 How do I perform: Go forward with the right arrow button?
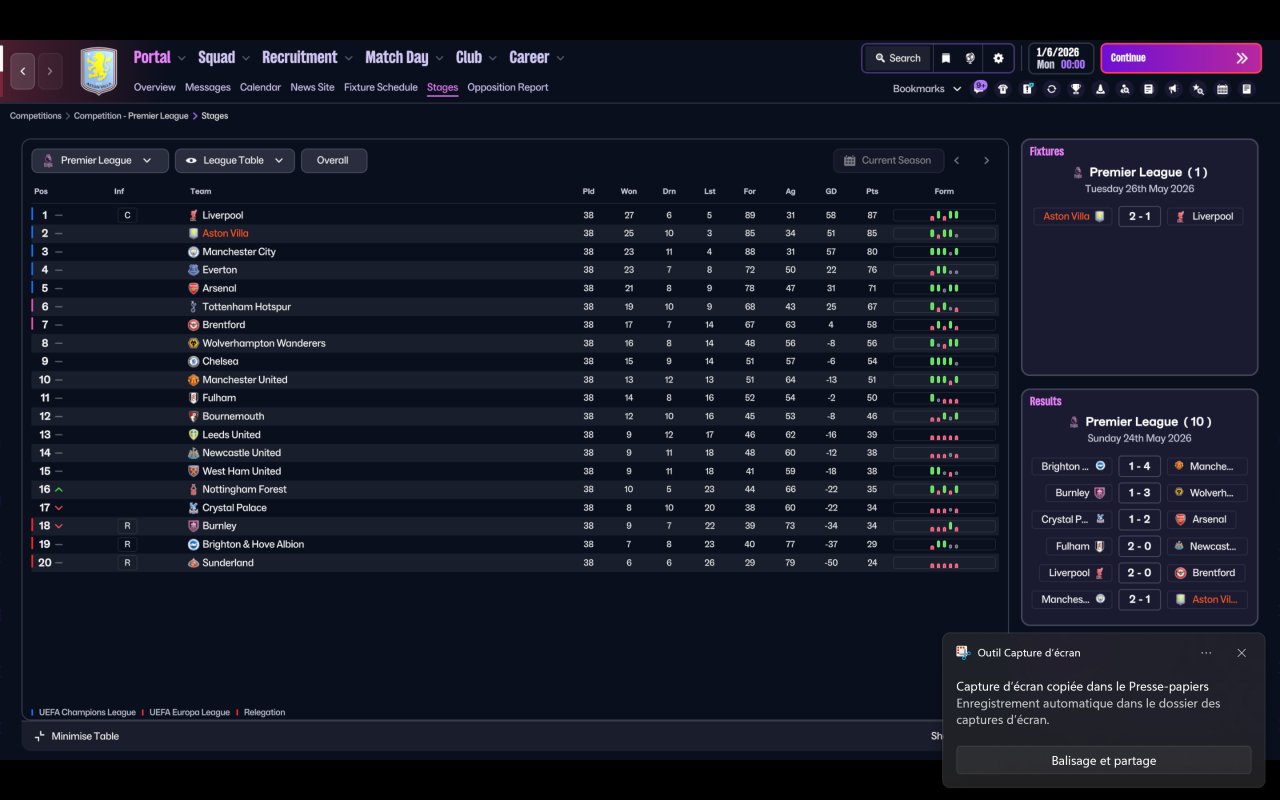tap(49, 71)
